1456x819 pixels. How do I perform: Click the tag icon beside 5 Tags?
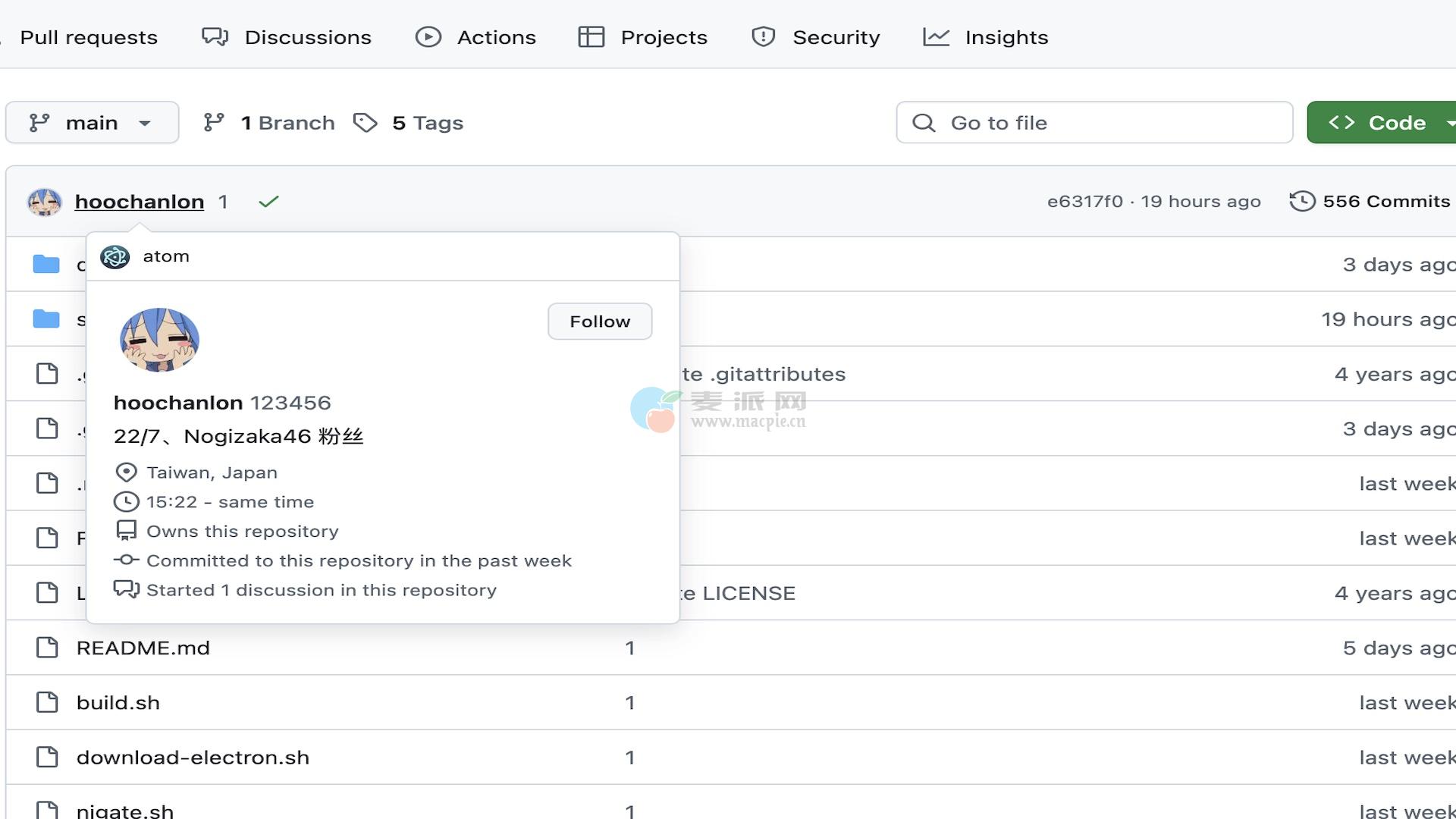pyautogui.click(x=366, y=123)
